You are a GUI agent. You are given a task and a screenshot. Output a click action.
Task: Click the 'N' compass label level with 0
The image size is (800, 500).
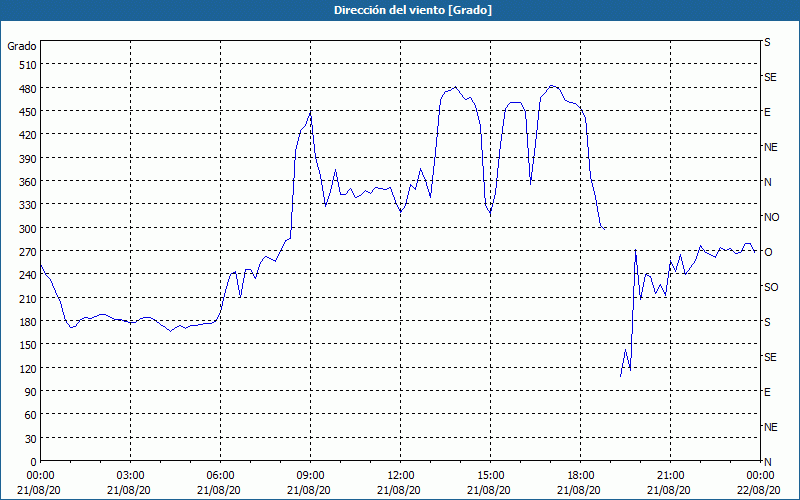[x=768, y=462]
